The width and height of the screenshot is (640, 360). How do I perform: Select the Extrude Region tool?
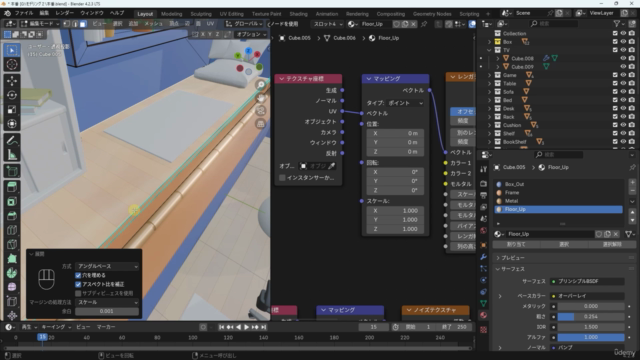pyautogui.click(x=12, y=187)
